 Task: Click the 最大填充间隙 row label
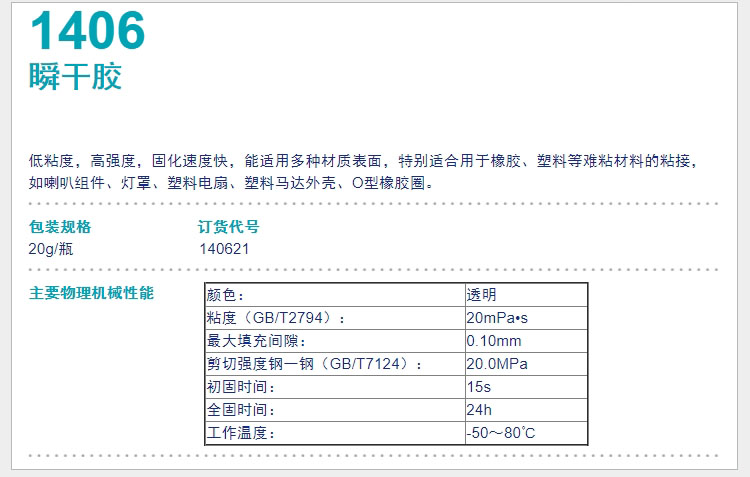click(x=247, y=341)
